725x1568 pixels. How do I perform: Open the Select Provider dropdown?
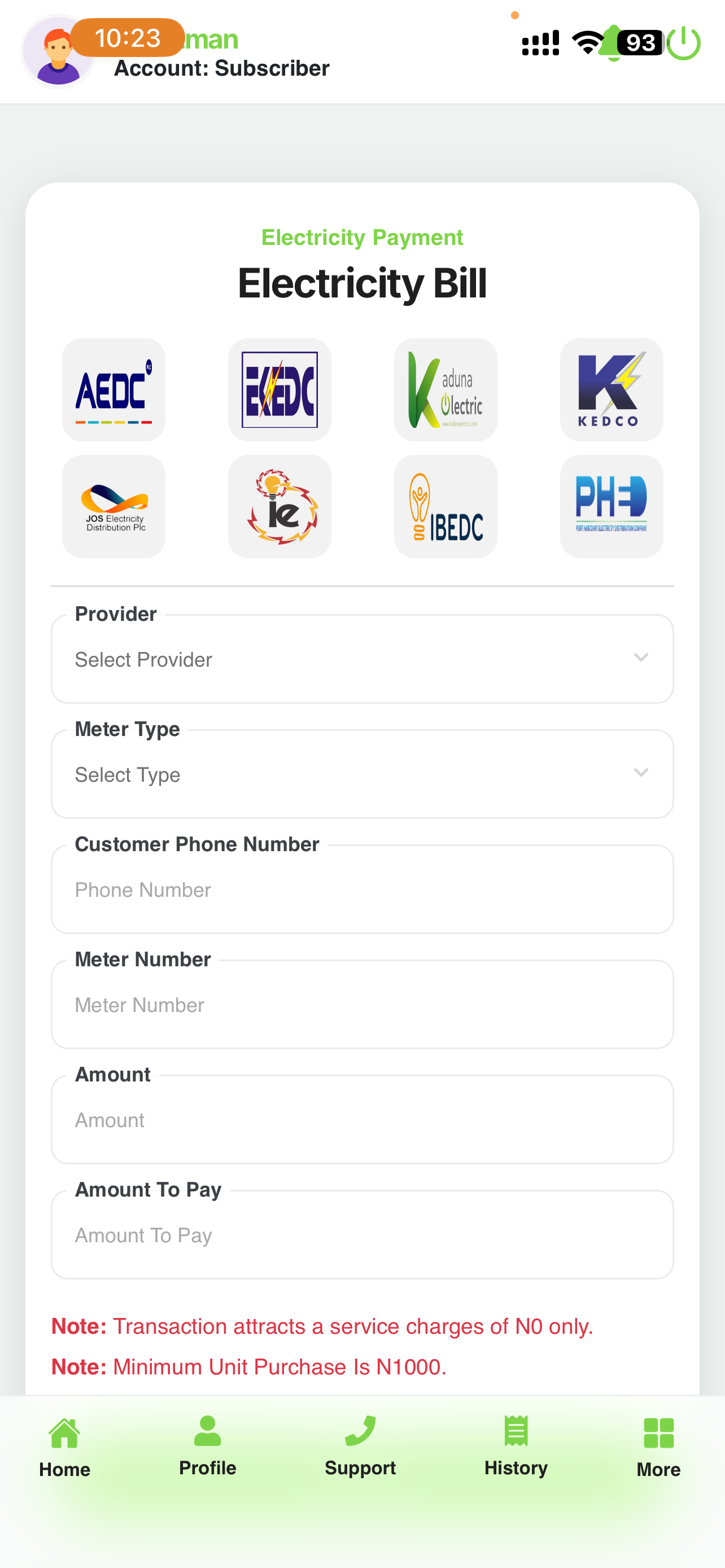(x=362, y=659)
